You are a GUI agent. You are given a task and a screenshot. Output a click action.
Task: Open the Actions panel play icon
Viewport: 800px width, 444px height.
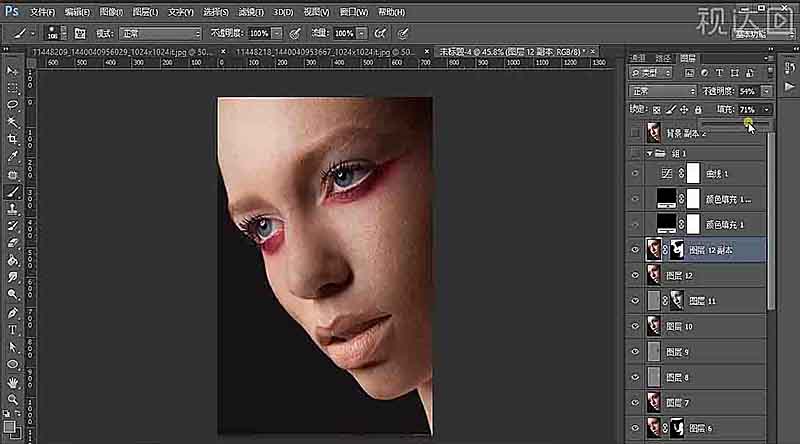click(x=789, y=87)
